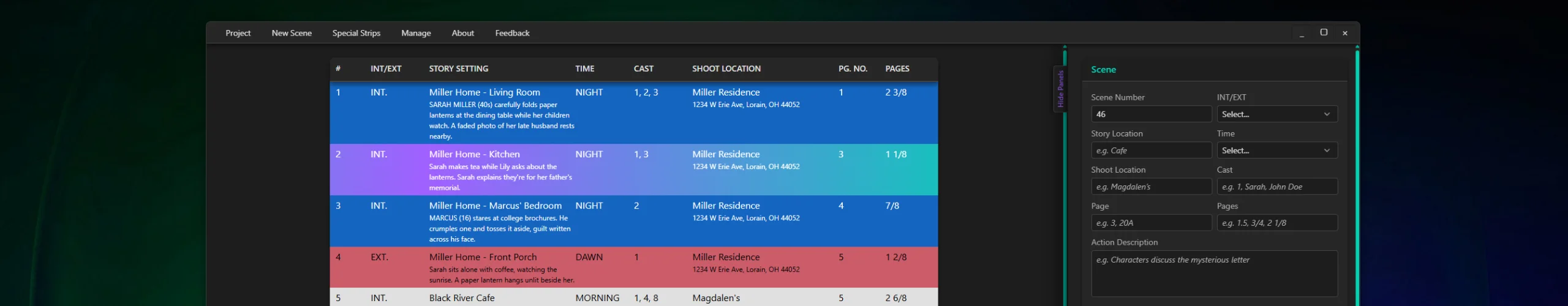Viewport: 1568px width, 306px height.
Task: Select scene 1 Miller Home - Living Room strip
Action: (633, 113)
